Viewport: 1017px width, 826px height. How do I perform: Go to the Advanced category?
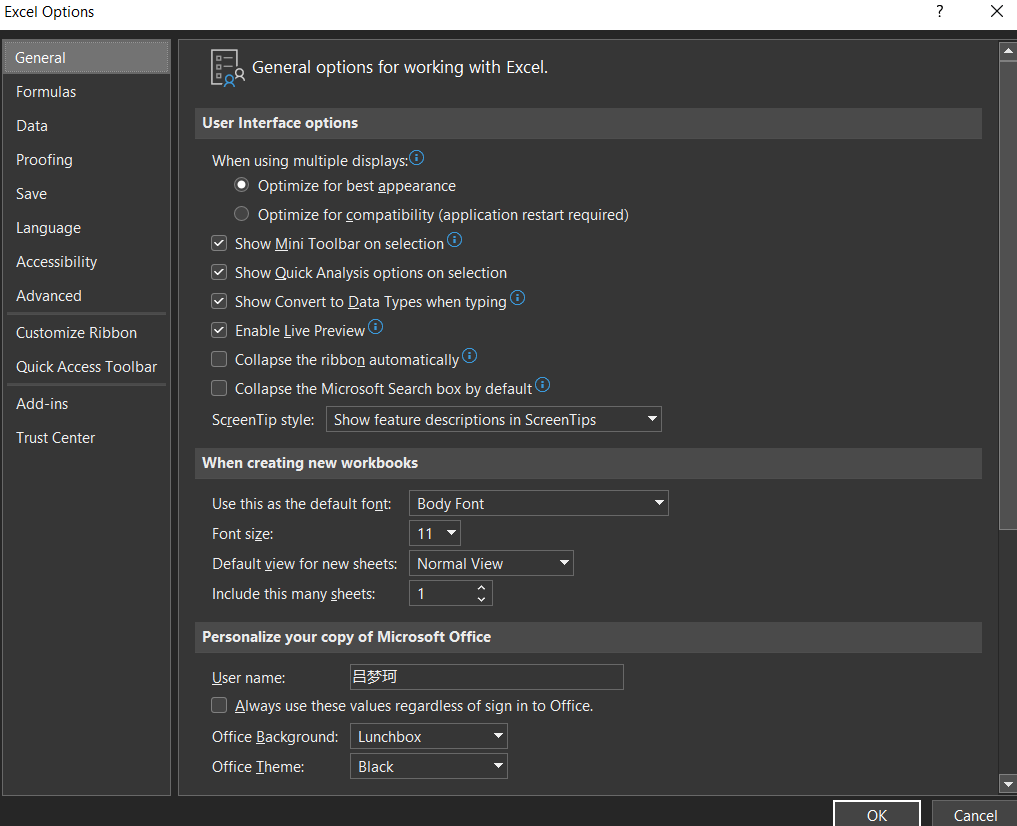(86, 296)
